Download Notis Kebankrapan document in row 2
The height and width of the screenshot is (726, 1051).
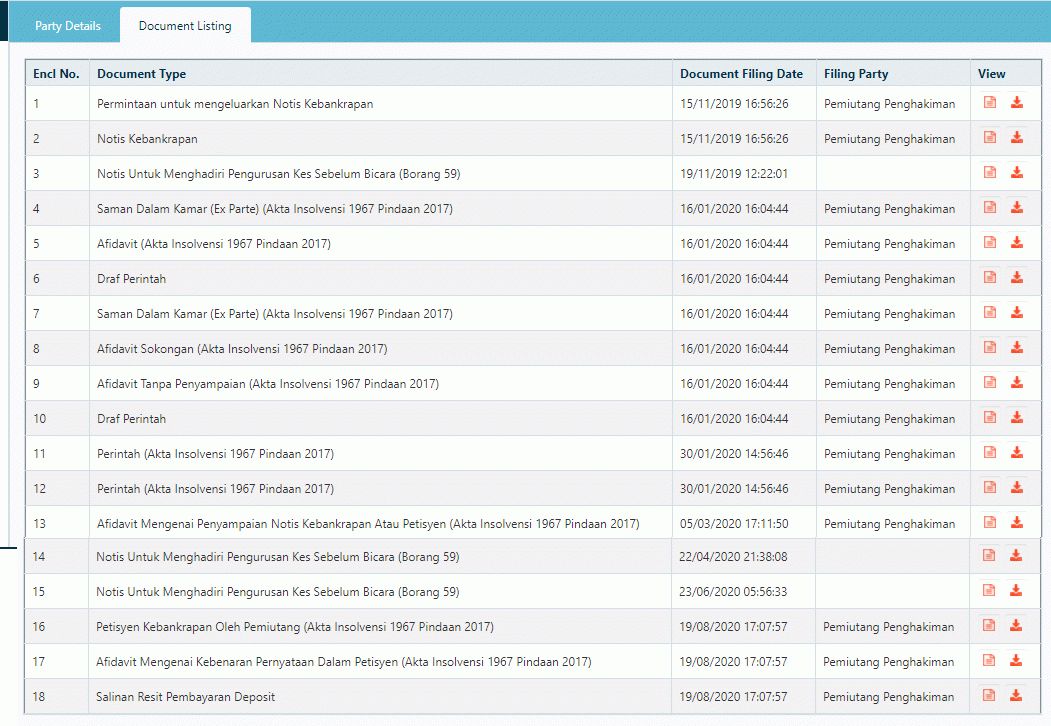point(1017,138)
